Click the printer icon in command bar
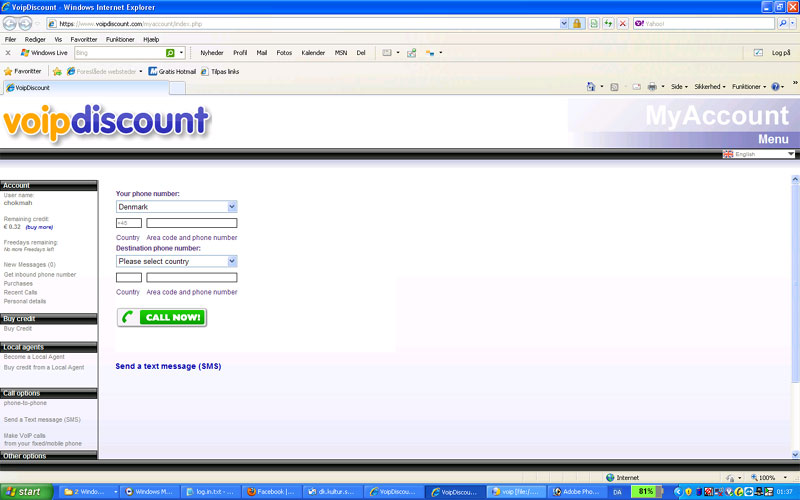This screenshot has width=800, height=500. (652, 87)
